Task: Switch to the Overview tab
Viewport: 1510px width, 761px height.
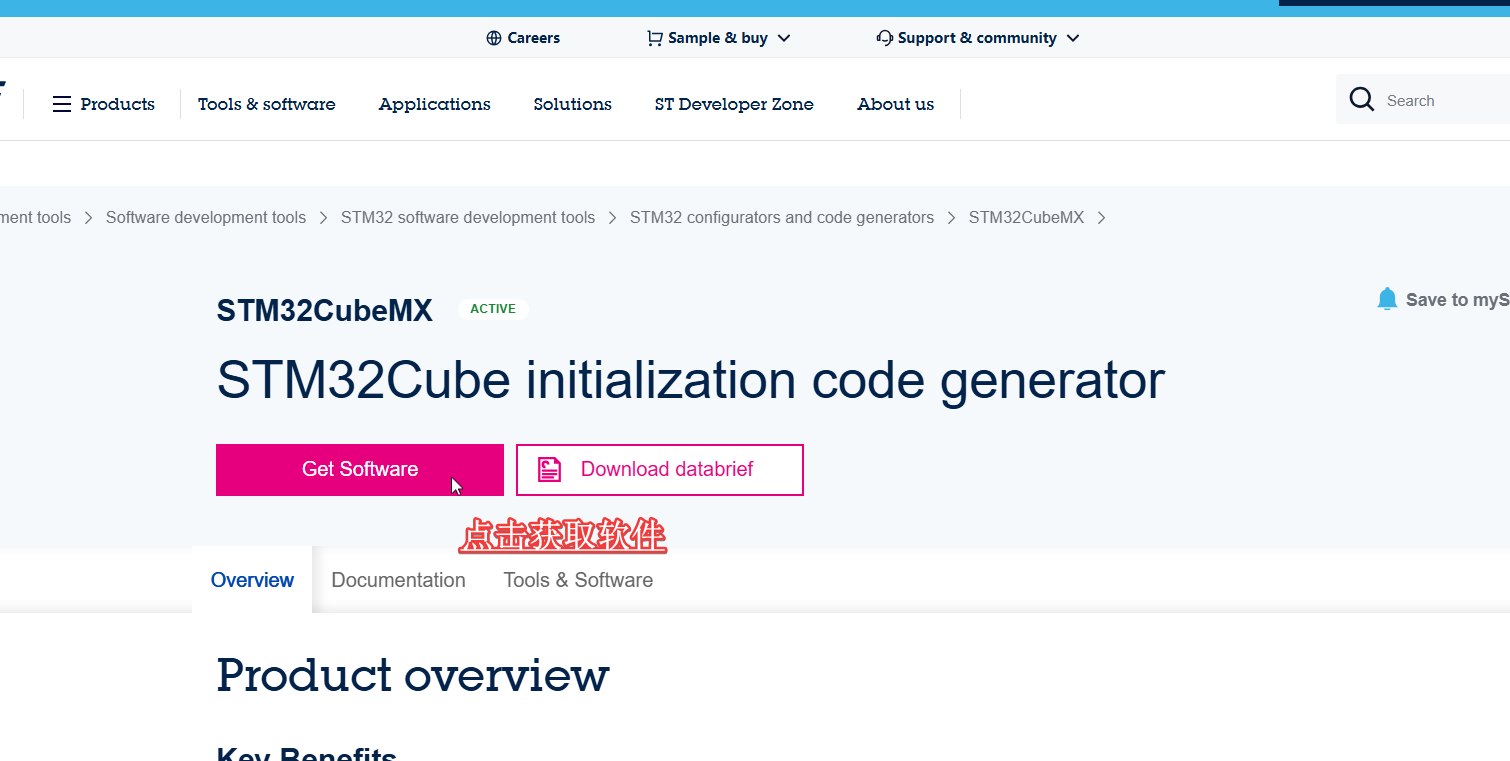Action: click(x=252, y=580)
